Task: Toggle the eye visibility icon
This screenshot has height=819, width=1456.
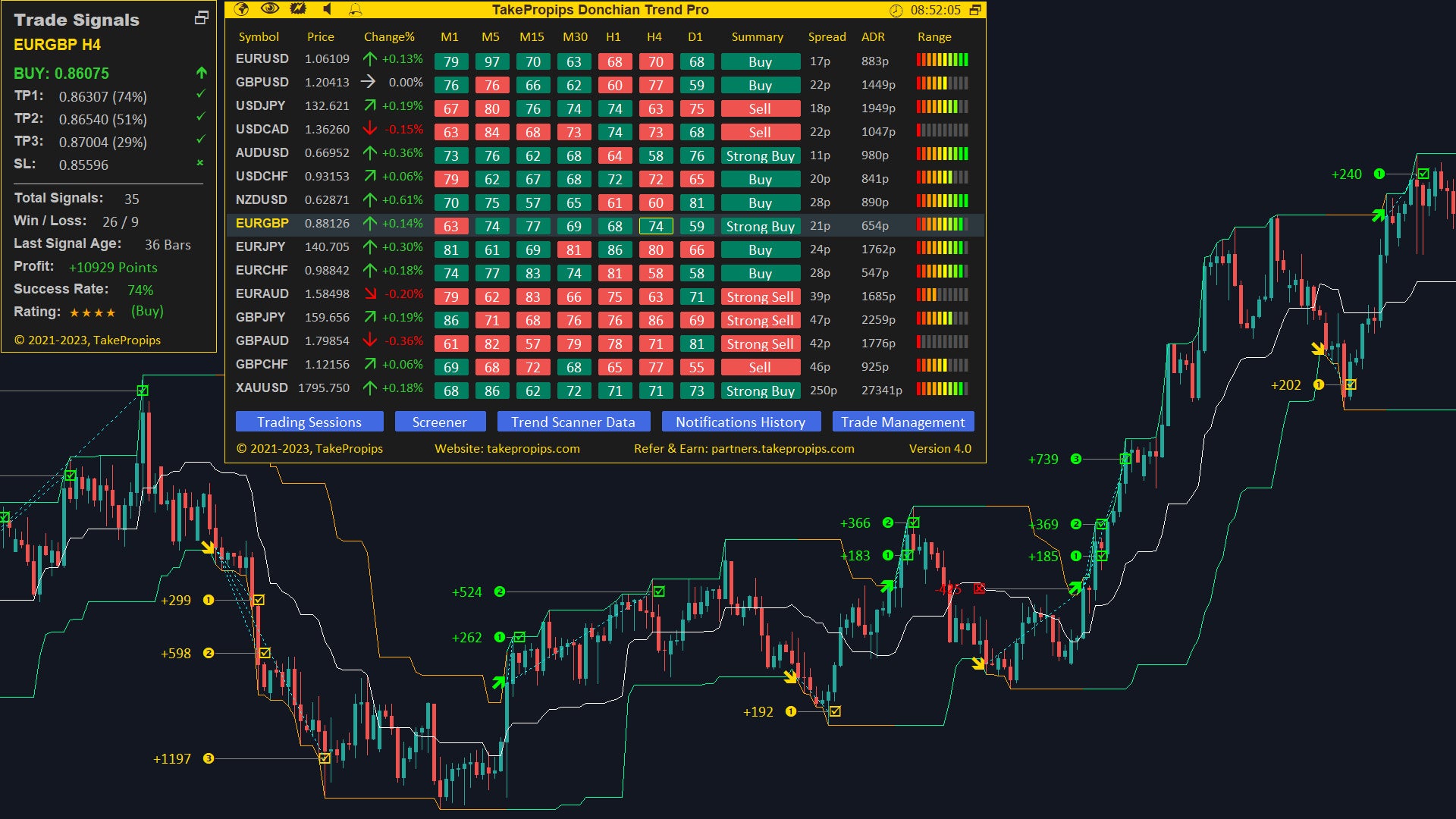Action: pos(269,9)
